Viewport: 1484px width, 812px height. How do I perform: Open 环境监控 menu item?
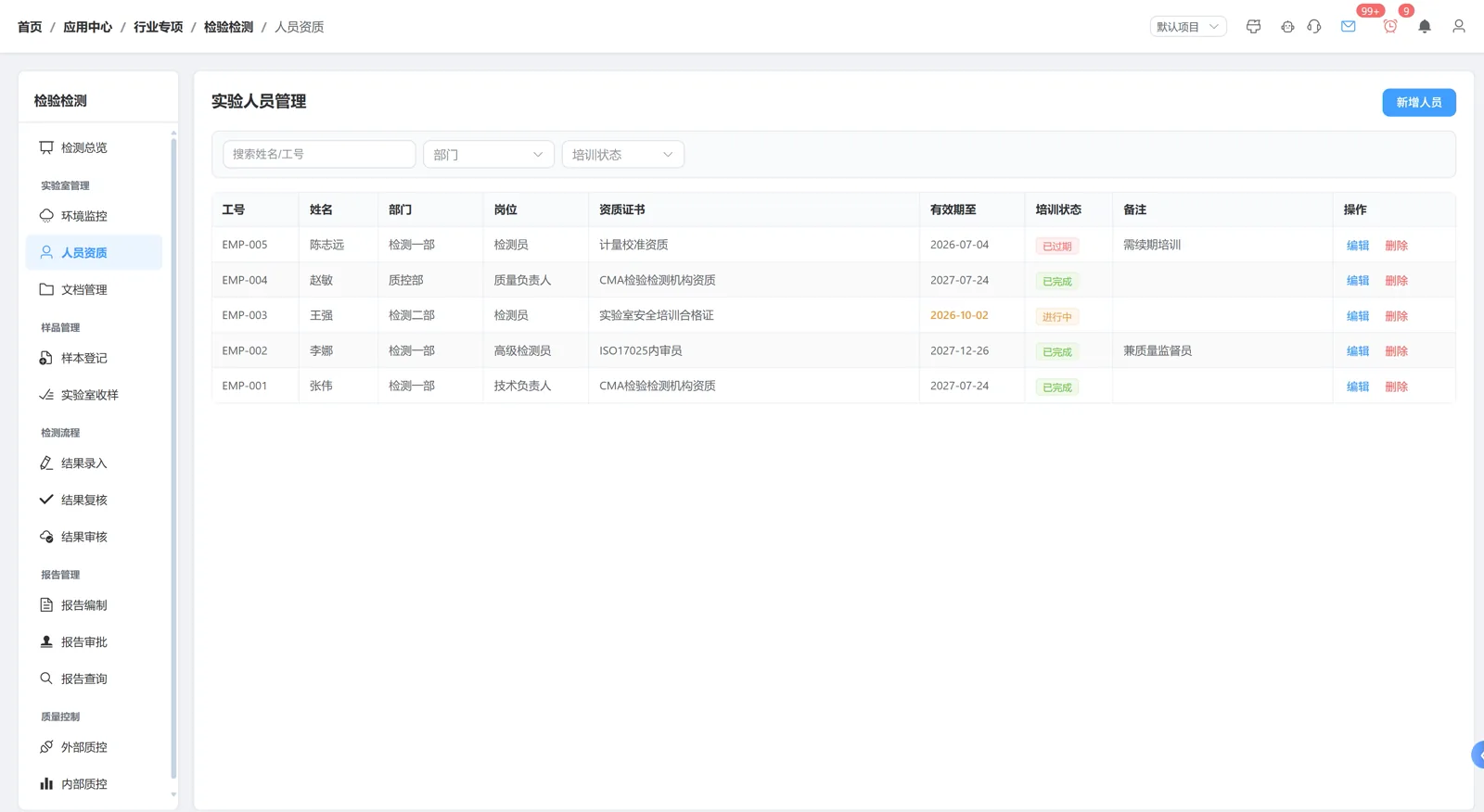tap(94, 216)
